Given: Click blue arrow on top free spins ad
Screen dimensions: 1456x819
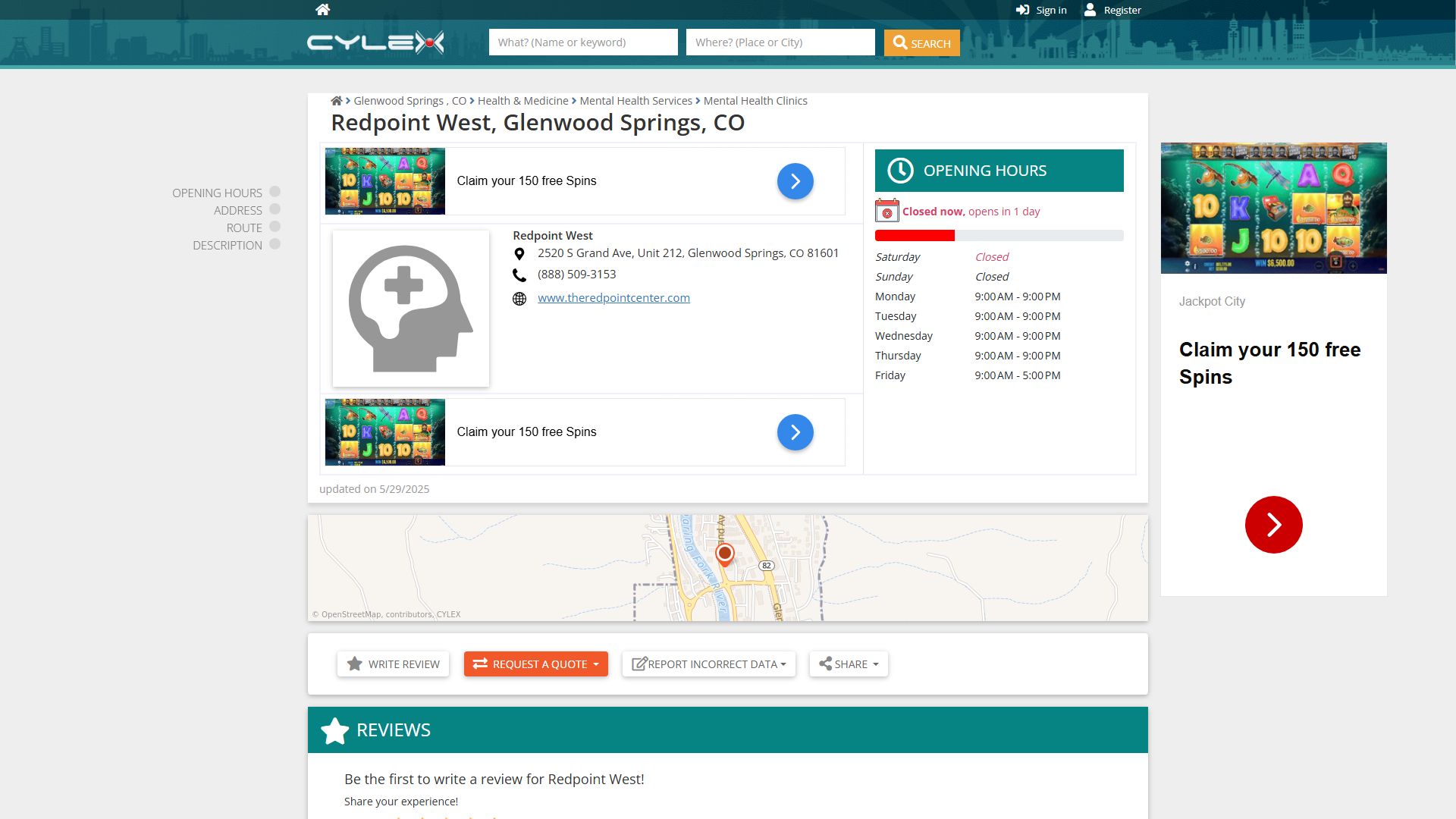Looking at the screenshot, I should pos(795,181).
